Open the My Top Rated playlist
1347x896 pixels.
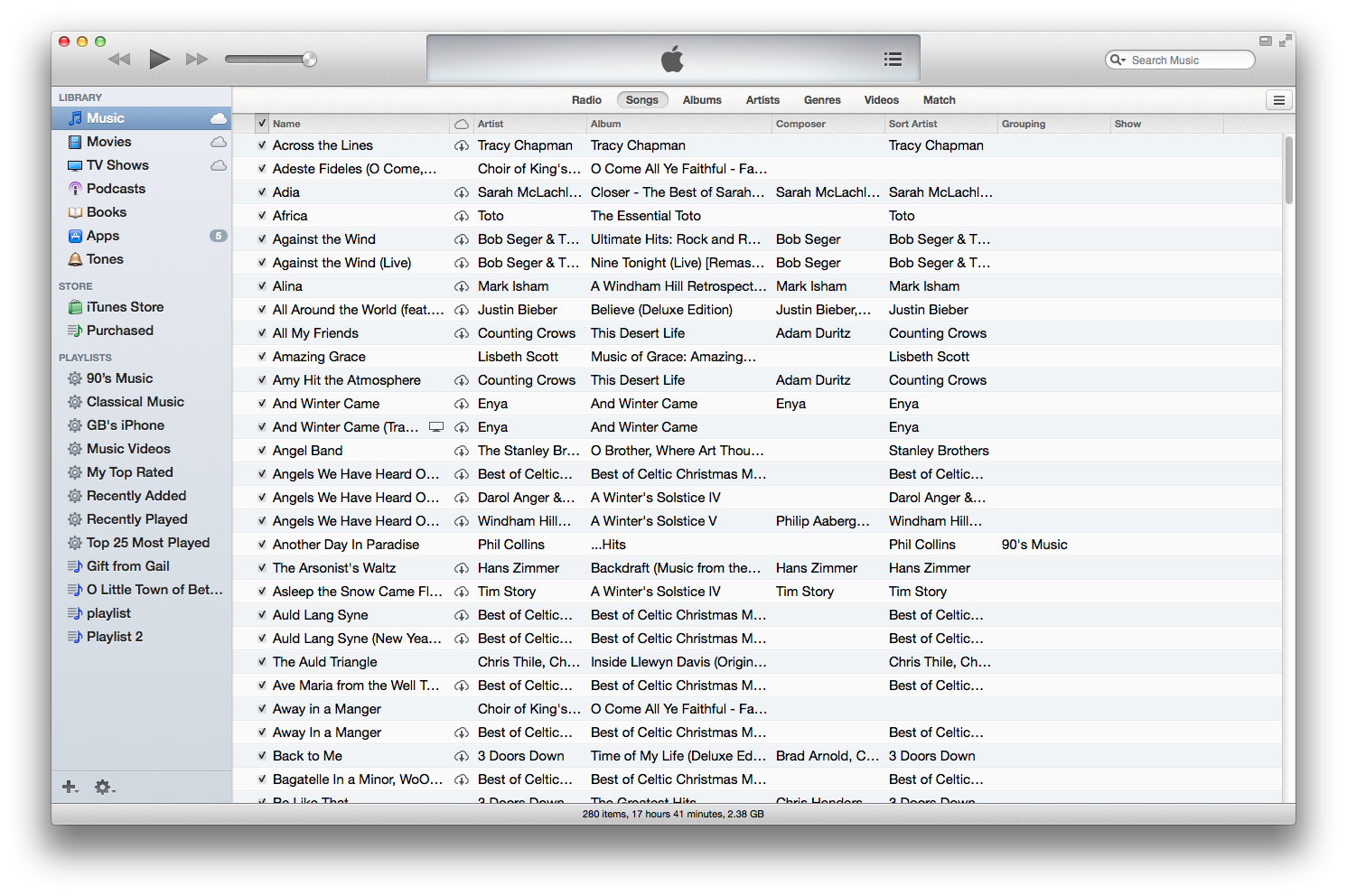click(x=141, y=472)
